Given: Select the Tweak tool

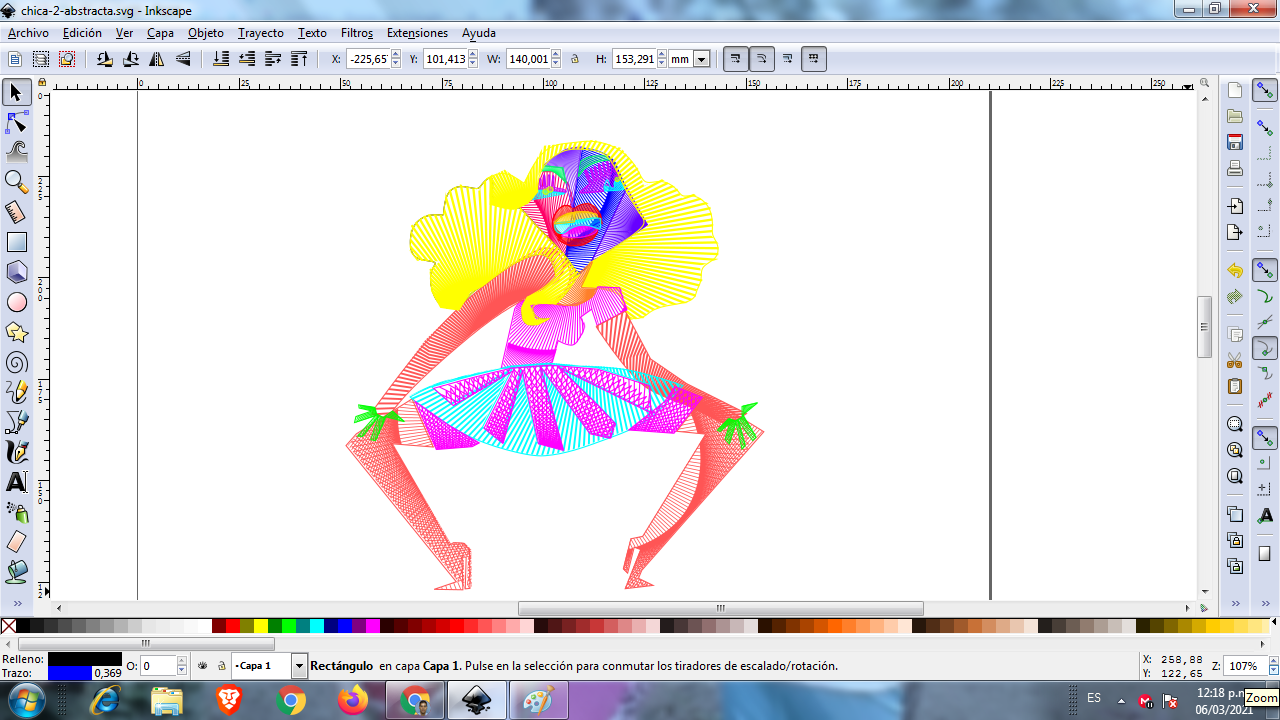Looking at the screenshot, I should pos(16,152).
